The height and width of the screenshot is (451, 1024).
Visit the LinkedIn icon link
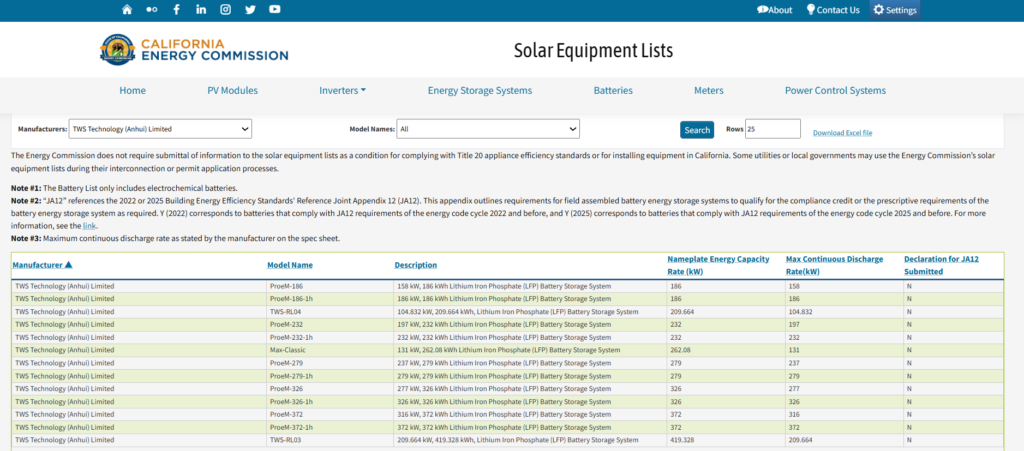click(x=201, y=10)
